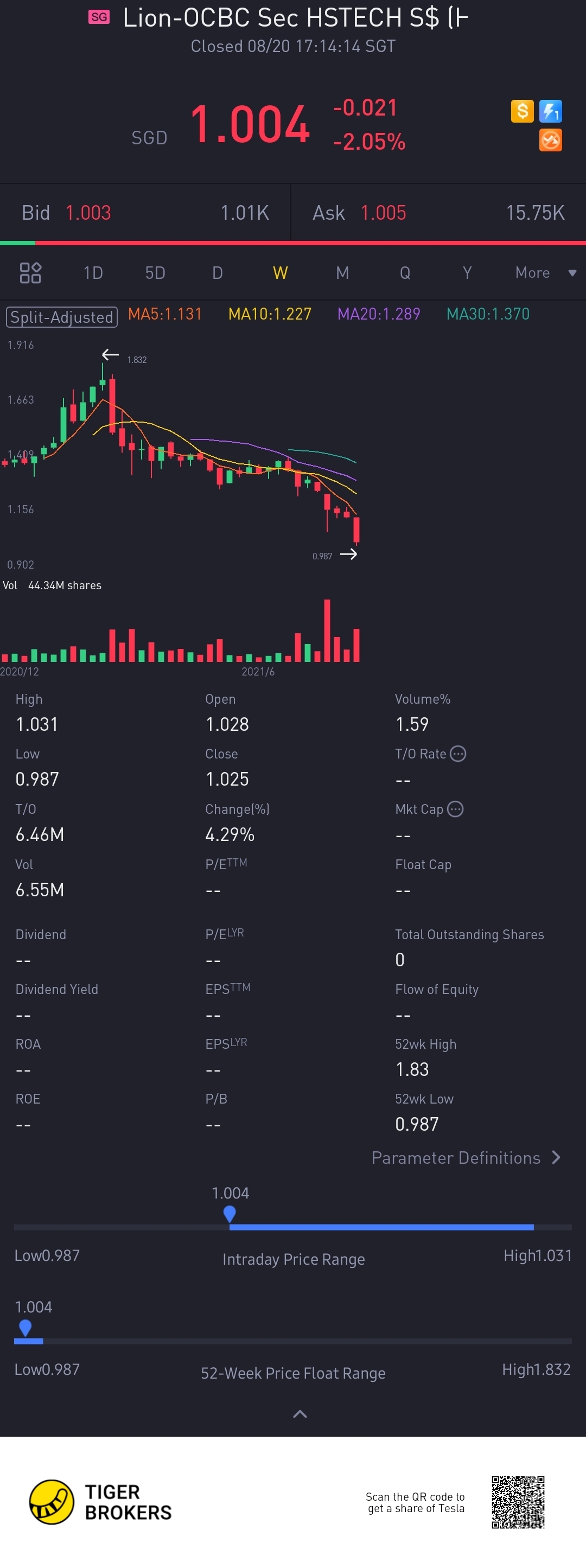Screen dimensions: 586x1568
Task: Tap the Tiger Brokers logo
Action: coord(101,1502)
